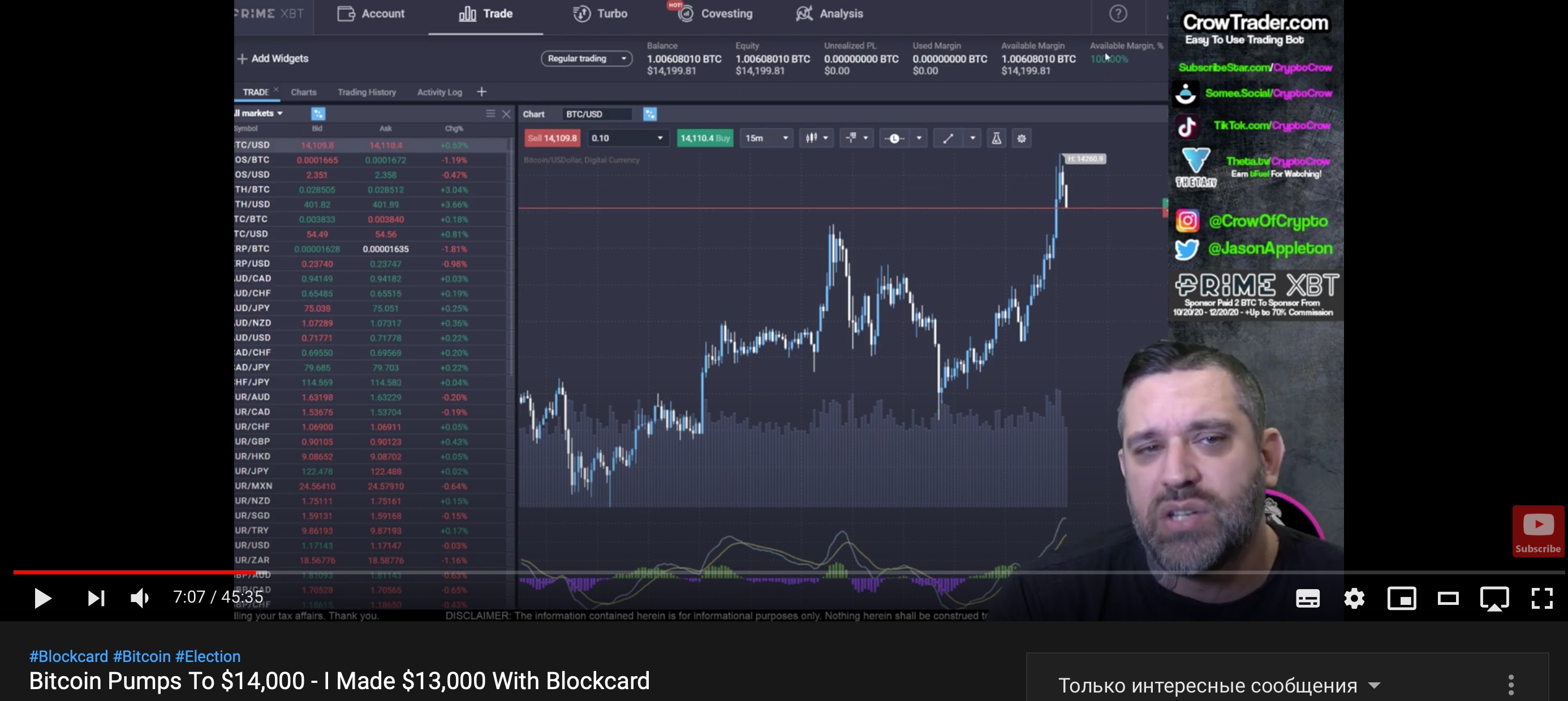Viewport: 1568px width, 701px height.
Task: Open the 15m timeframe dropdown
Action: pos(766,138)
